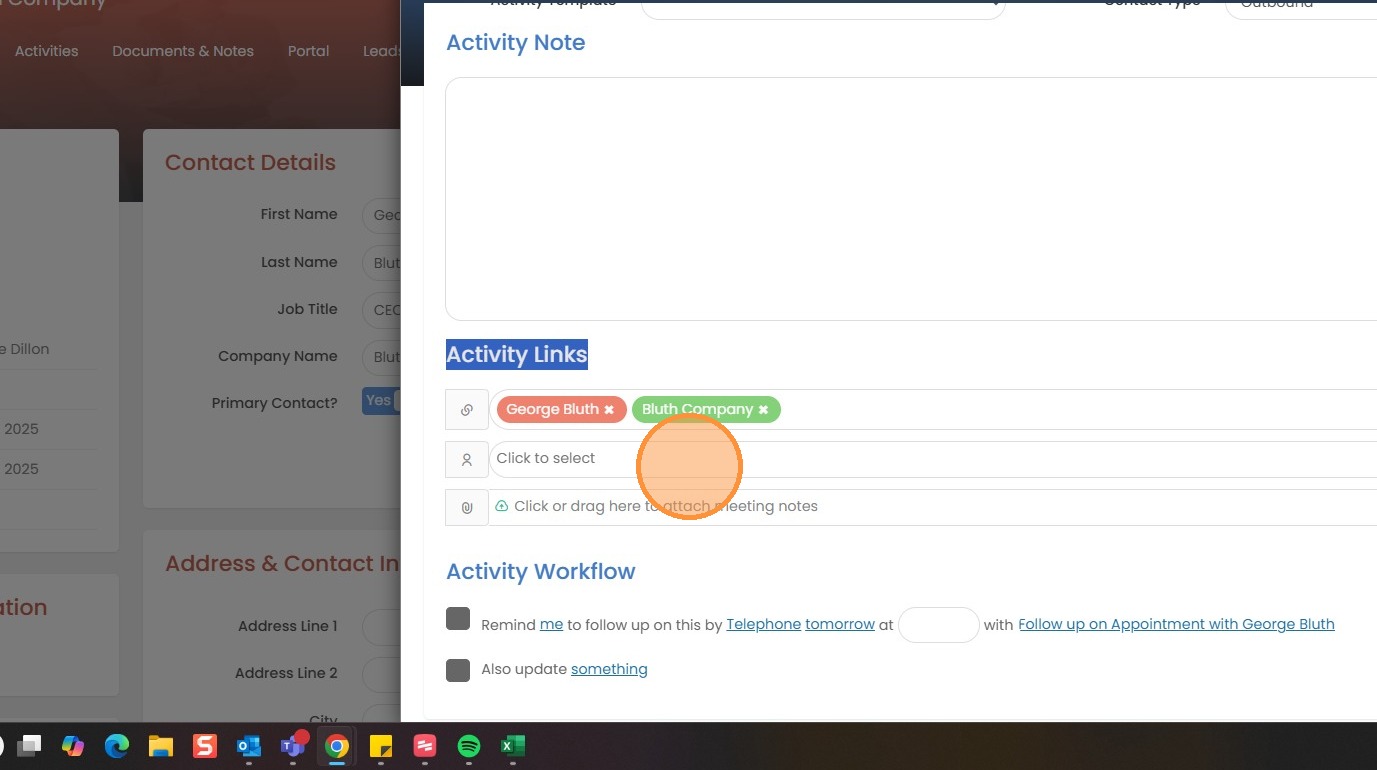Open the Portal menu item
The height and width of the screenshot is (770, 1377).
click(x=308, y=51)
